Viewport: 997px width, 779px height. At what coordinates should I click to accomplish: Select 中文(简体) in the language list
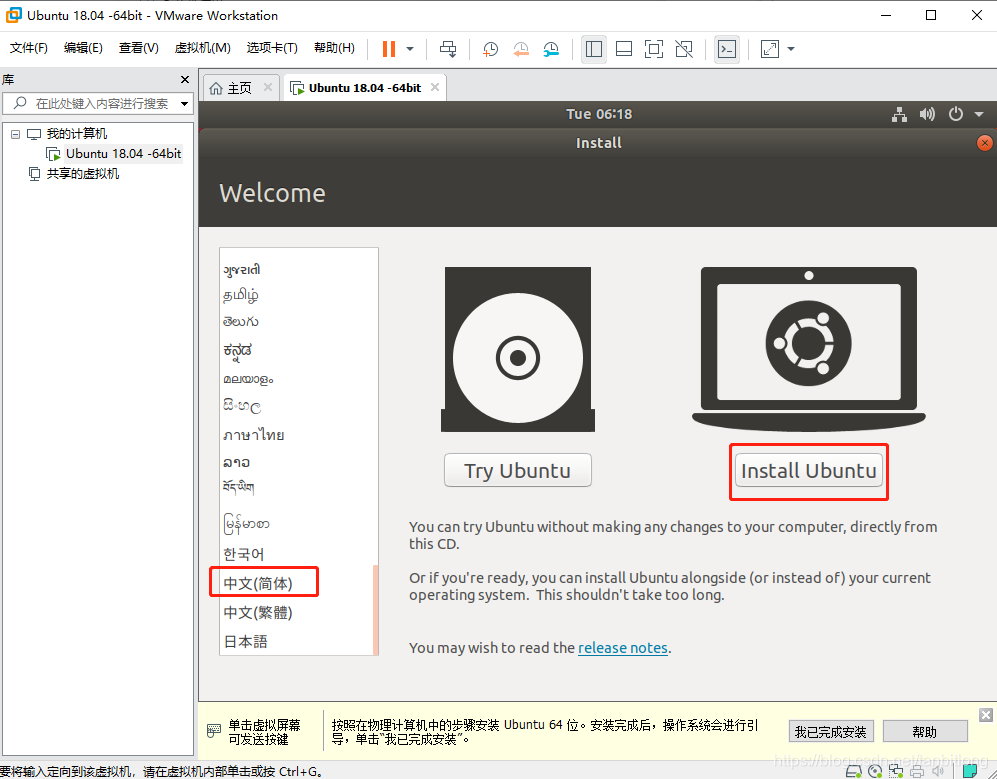click(x=258, y=583)
